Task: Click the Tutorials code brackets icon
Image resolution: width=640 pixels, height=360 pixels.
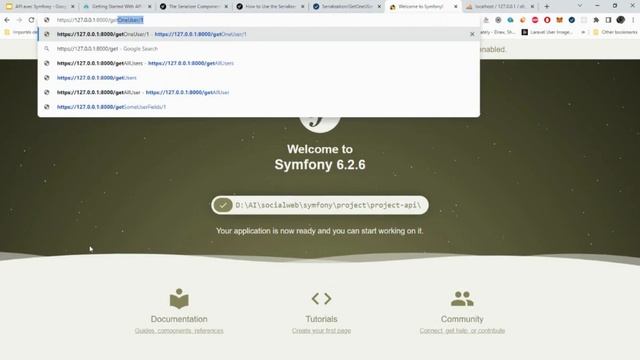Action: (x=321, y=299)
